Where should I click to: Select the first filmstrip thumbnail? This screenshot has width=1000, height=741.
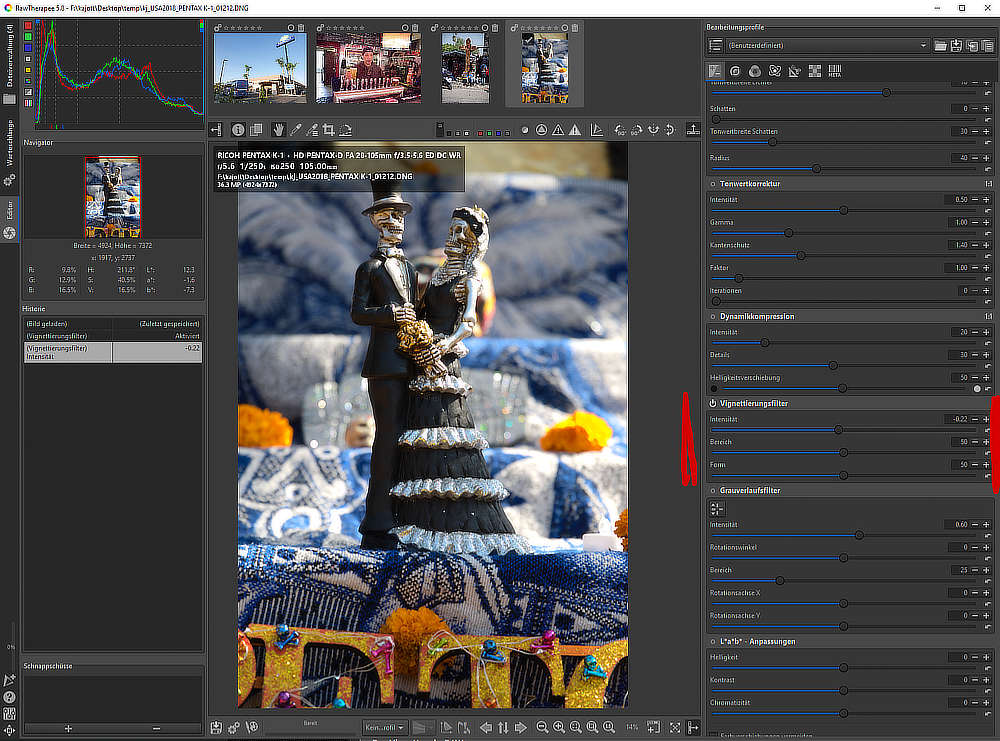tap(259, 66)
